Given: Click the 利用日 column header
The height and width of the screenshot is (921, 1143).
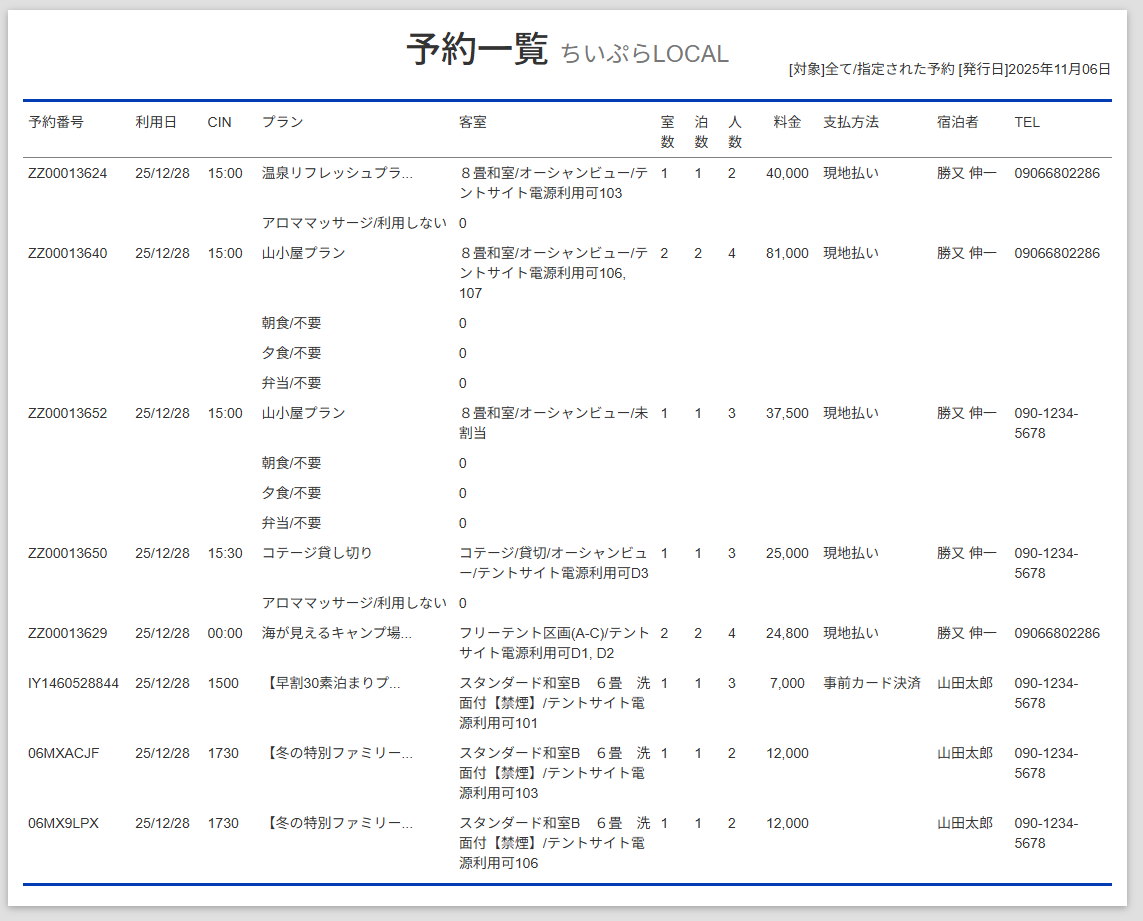Looking at the screenshot, I should tap(156, 122).
